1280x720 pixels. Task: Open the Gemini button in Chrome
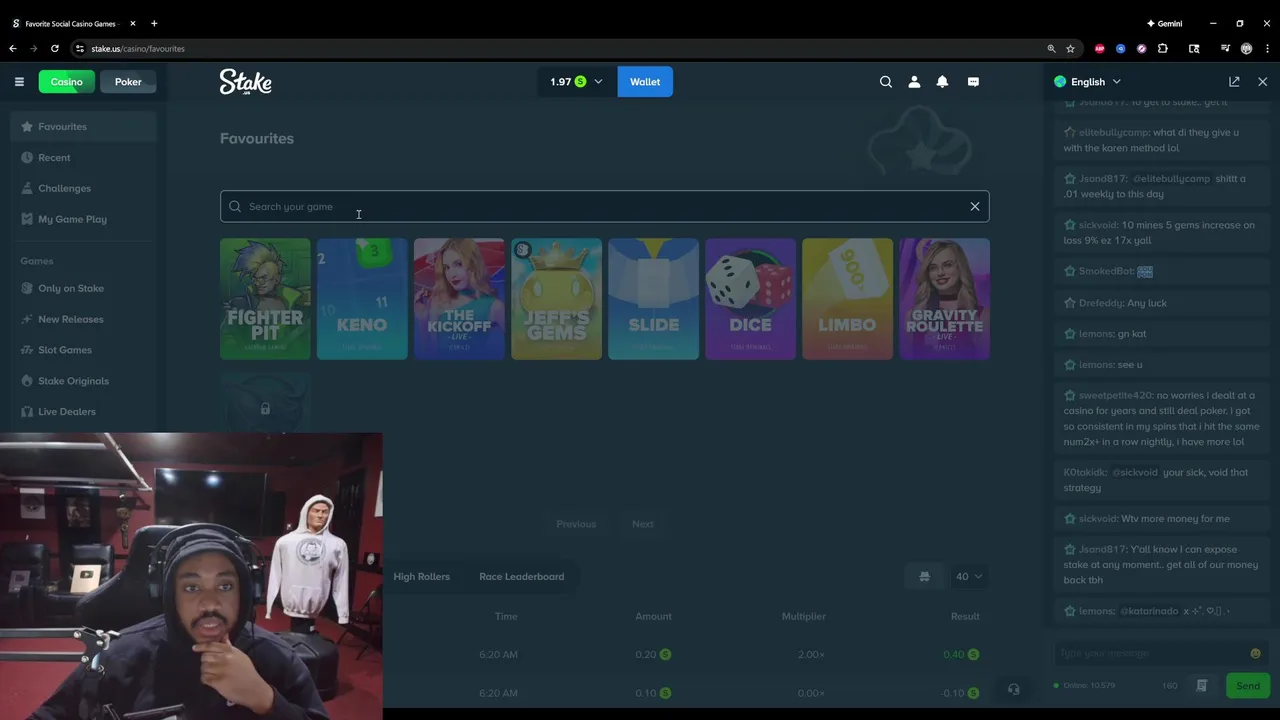point(1164,23)
